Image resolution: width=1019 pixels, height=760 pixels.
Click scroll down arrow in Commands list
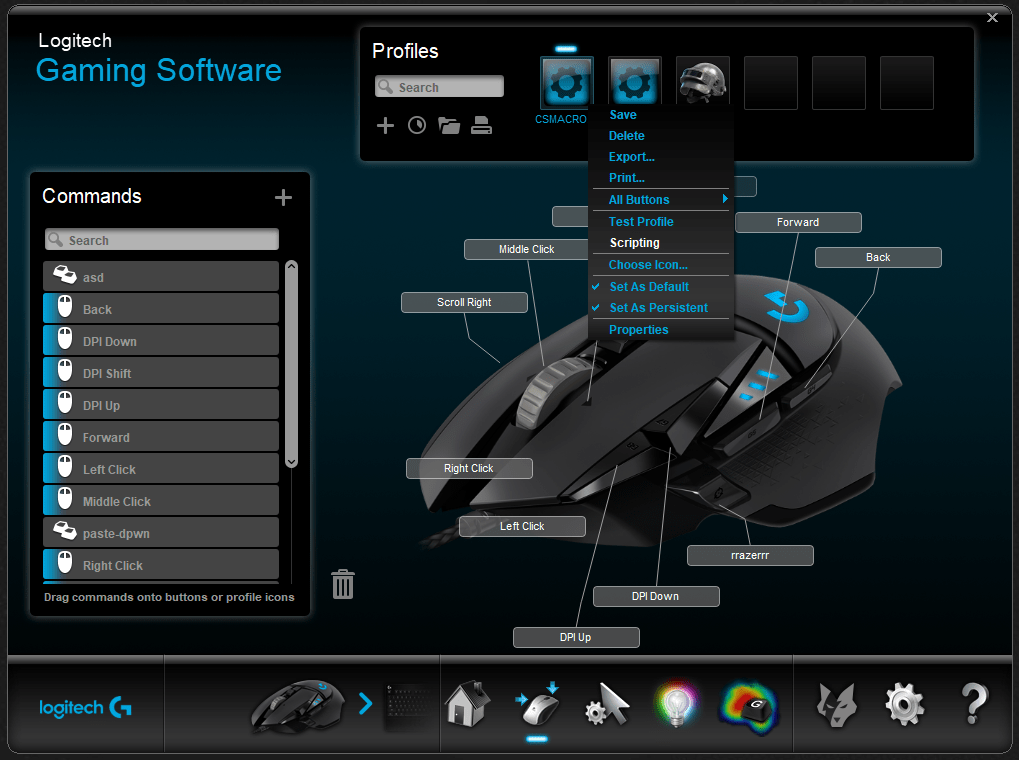pyautogui.click(x=292, y=462)
